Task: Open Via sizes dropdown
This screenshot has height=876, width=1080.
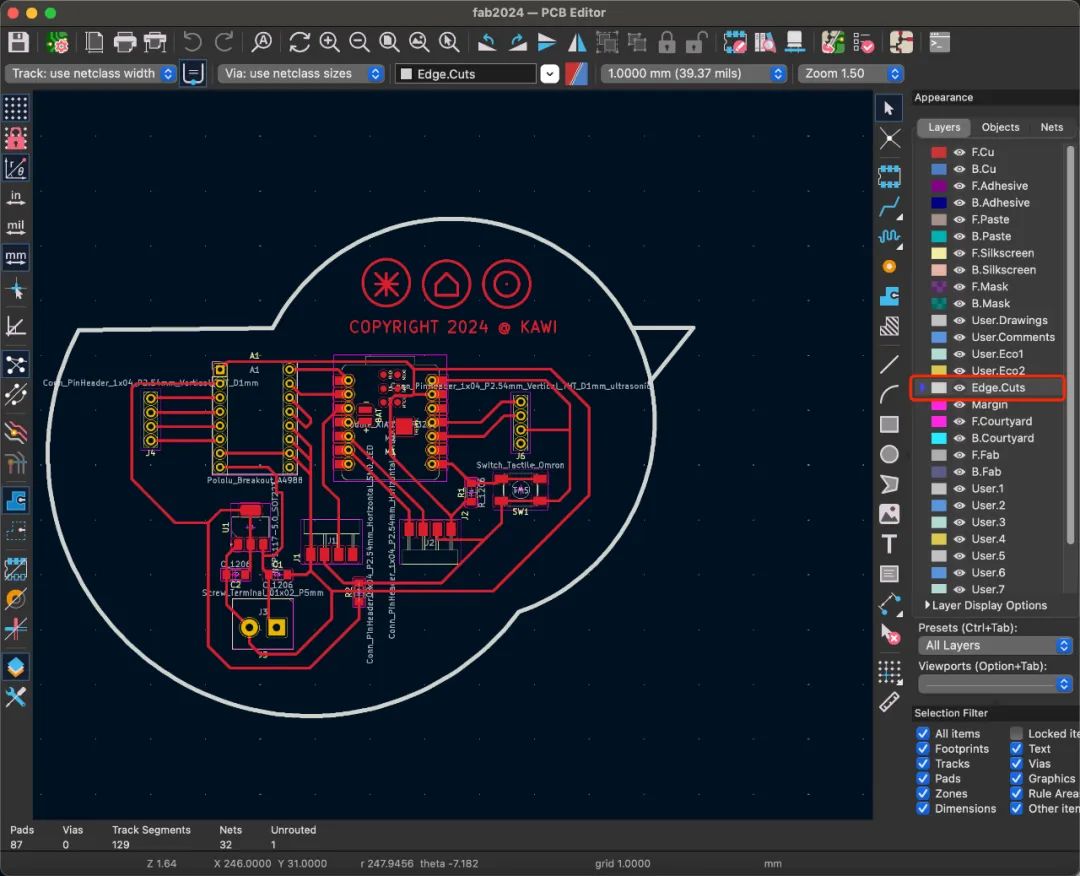Action: pos(301,74)
